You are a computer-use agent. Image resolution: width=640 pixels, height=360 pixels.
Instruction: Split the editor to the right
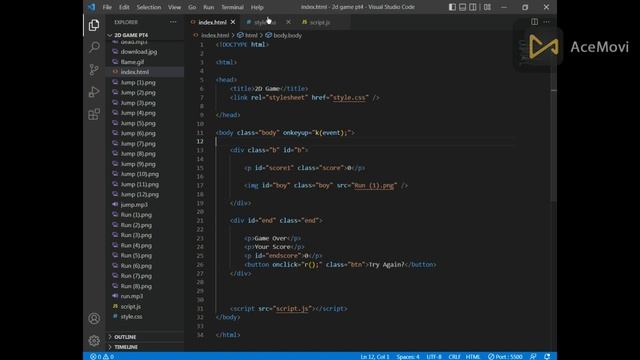click(x=534, y=22)
